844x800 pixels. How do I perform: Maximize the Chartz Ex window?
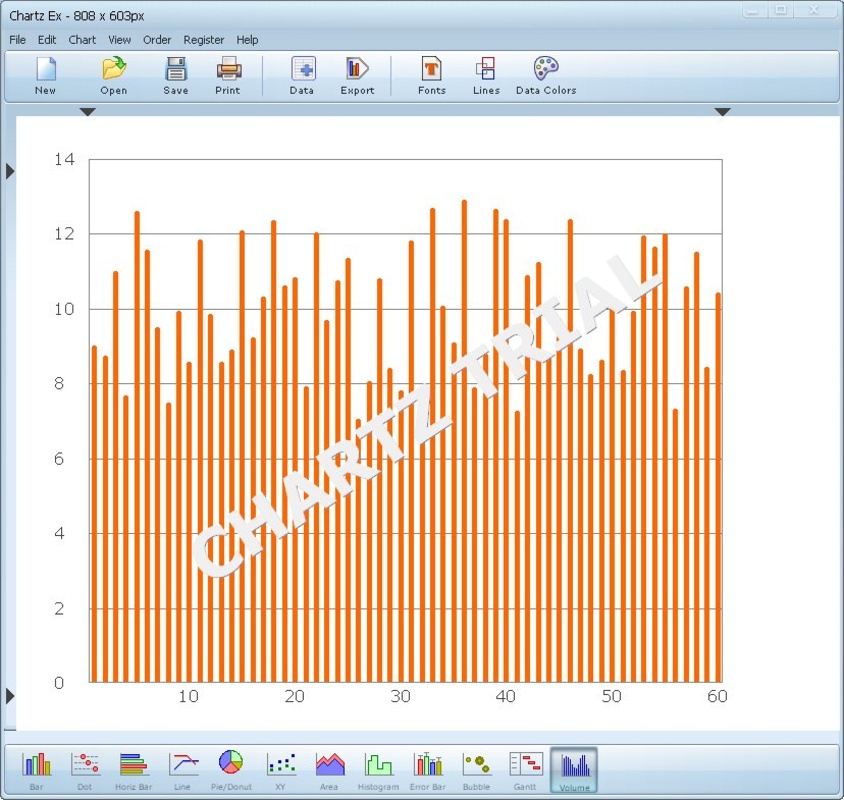[x=781, y=10]
